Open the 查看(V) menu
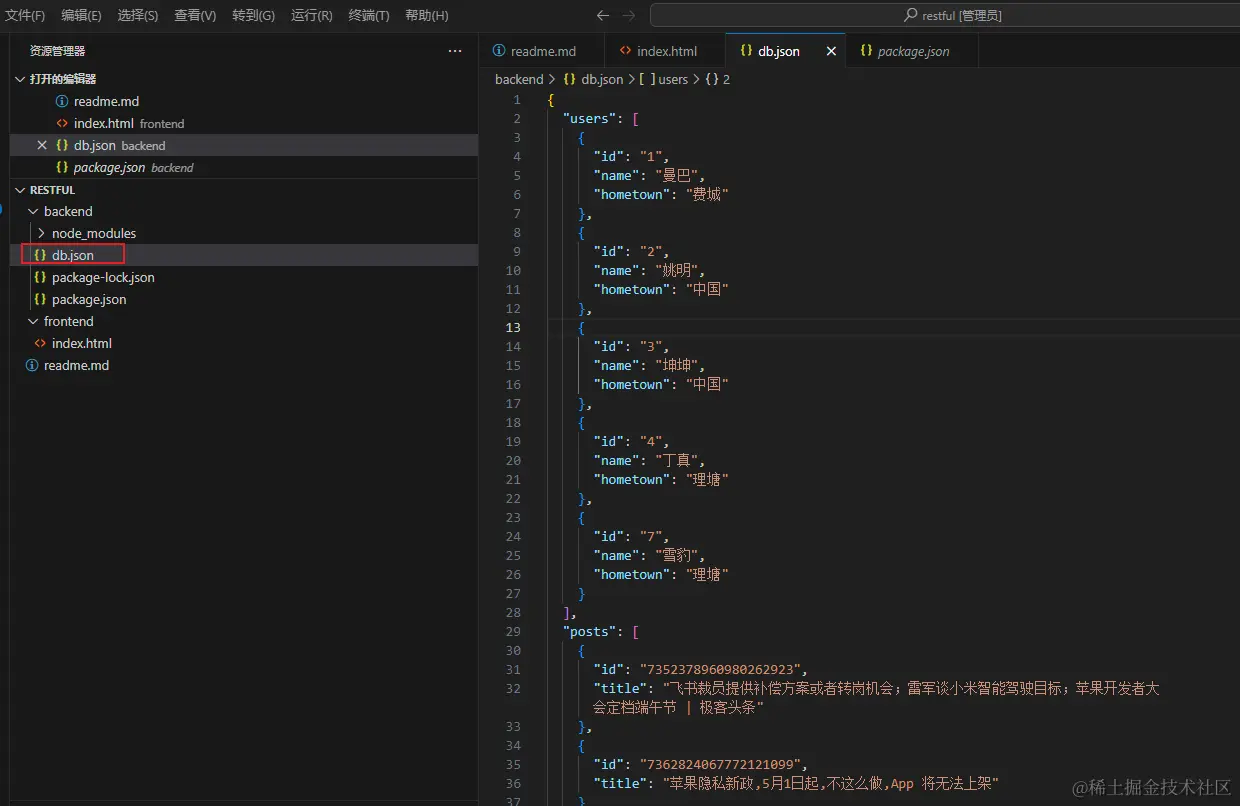Screen dimensions: 1240x806 point(195,16)
